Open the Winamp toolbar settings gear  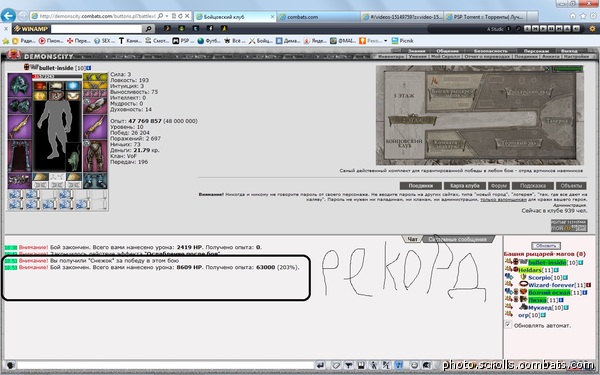592,29
